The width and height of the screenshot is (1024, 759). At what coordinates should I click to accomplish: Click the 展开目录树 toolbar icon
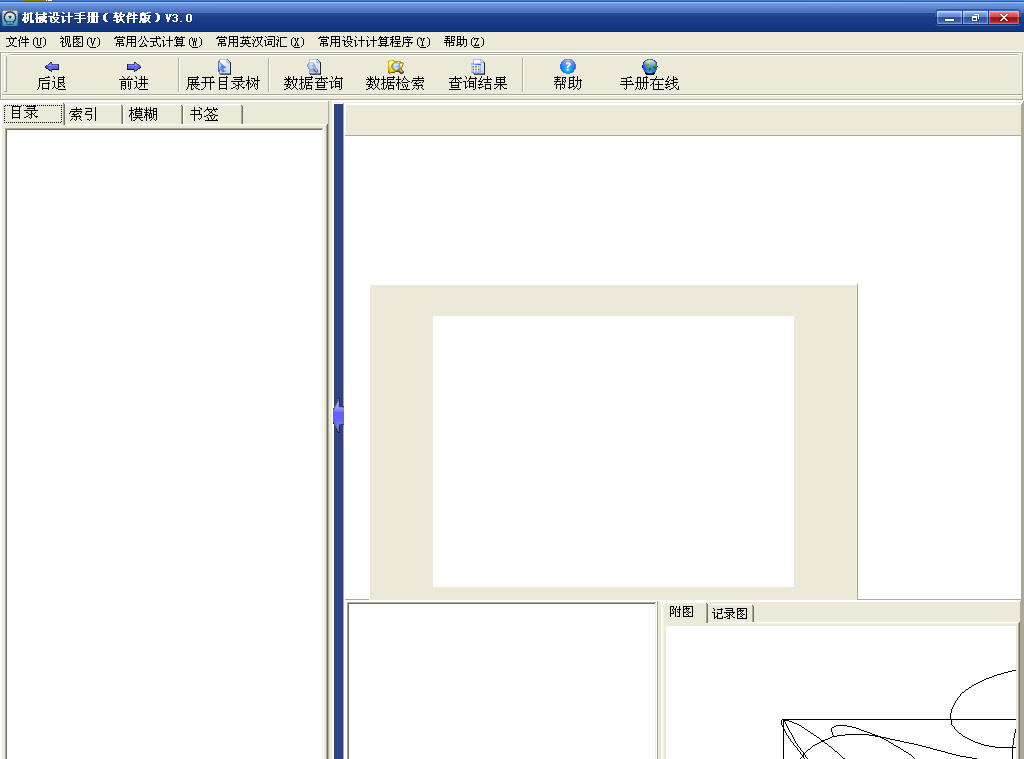223,67
